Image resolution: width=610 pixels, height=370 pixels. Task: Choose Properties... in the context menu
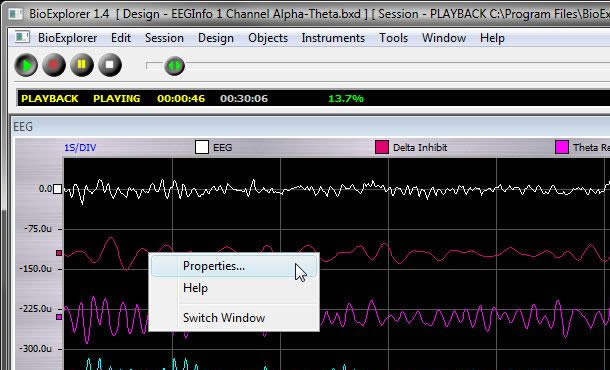[234, 266]
